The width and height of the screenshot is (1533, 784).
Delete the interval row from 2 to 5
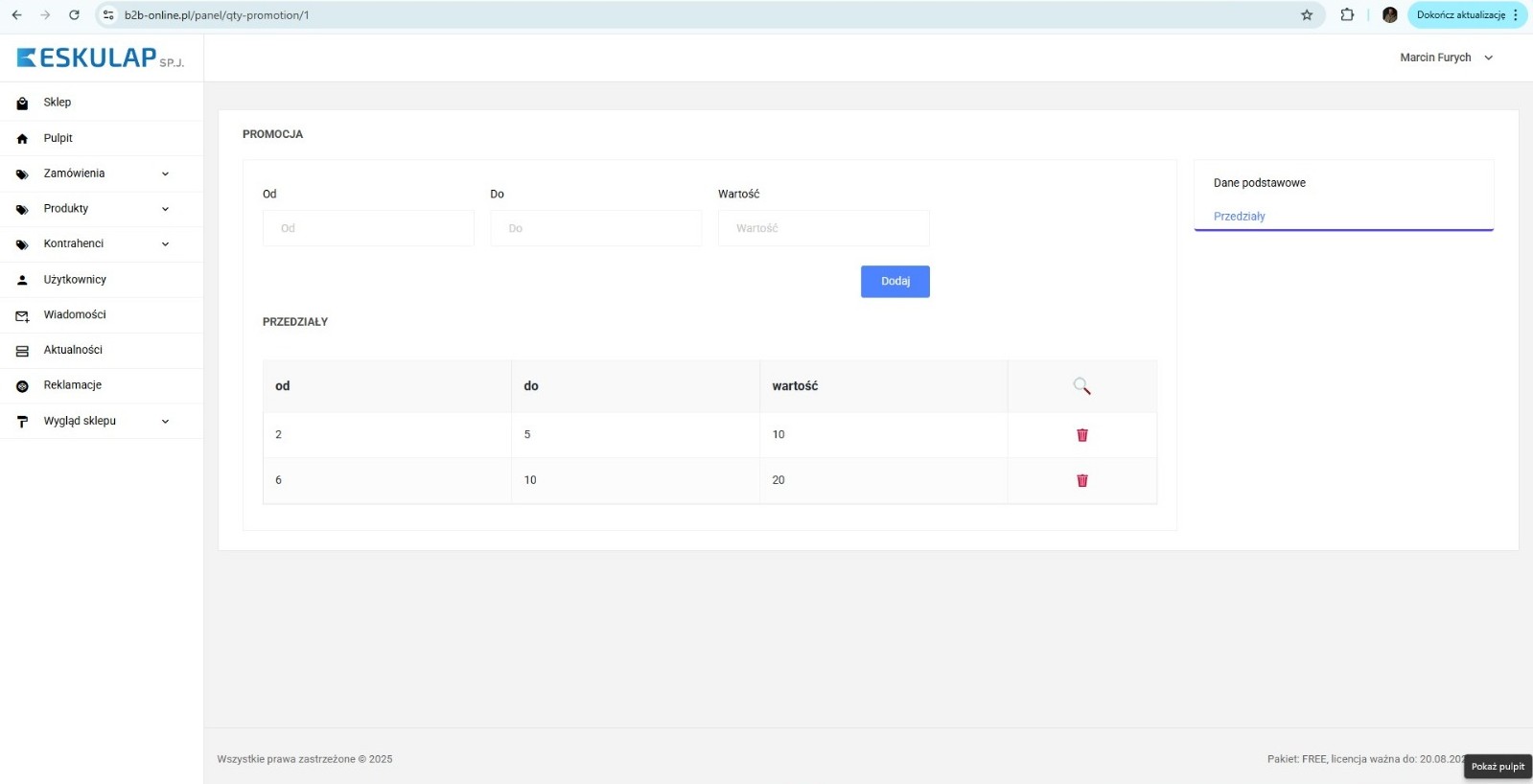pyautogui.click(x=1081, y=435)
